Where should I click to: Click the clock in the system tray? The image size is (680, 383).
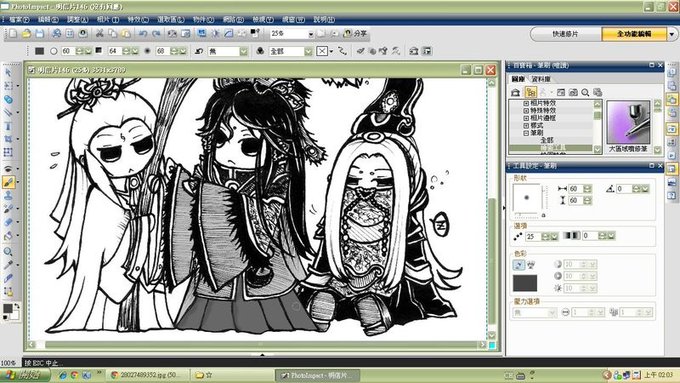tap(658, 375)
